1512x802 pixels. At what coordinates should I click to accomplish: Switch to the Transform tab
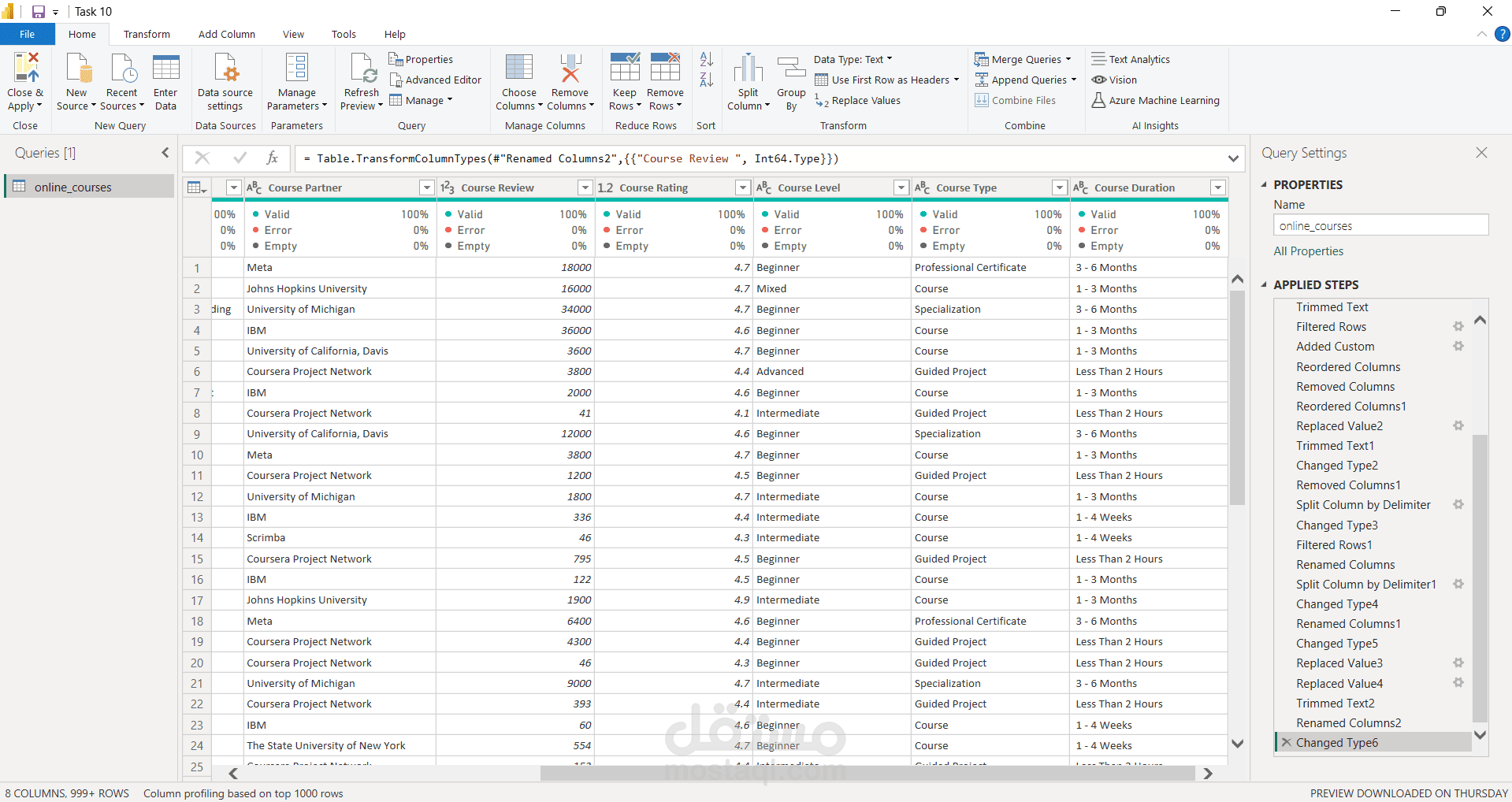tap(147, 35)
